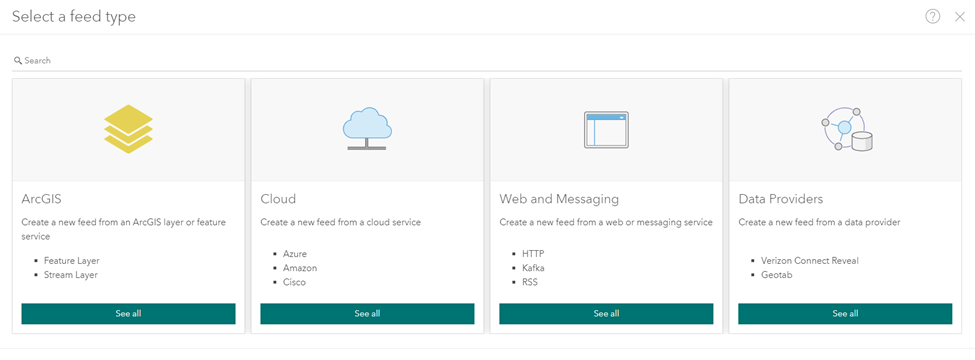Click the yellow ArcGIS layers icon

[x=128, y=129]
